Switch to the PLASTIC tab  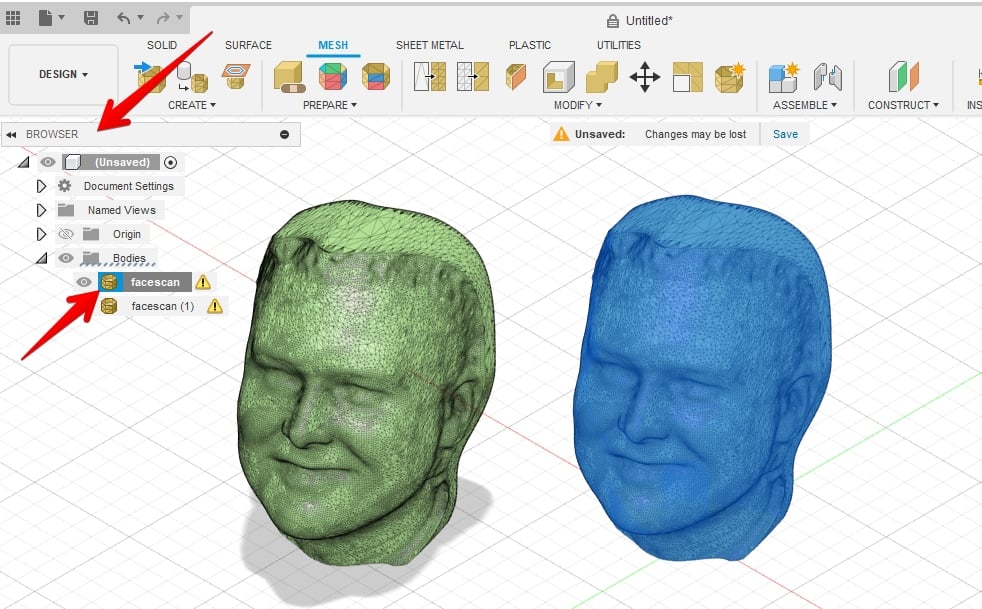coord(530,45)
